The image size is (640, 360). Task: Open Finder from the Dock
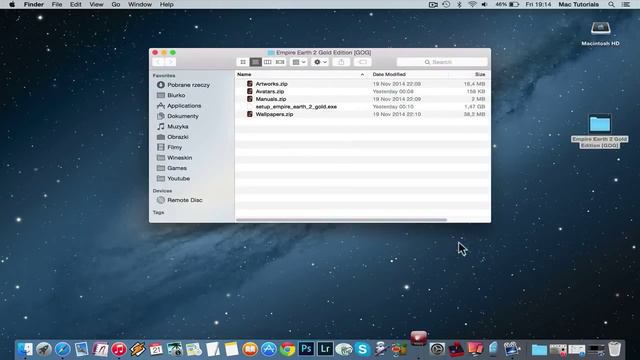pyautogui.click(x=25, y=349)
